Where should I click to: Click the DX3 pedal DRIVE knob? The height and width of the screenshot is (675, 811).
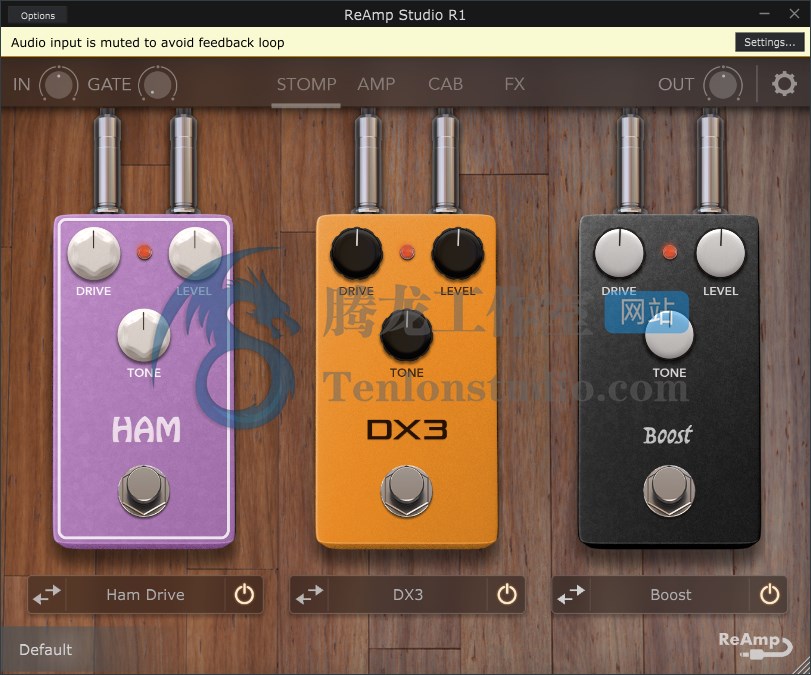point(356,253)
